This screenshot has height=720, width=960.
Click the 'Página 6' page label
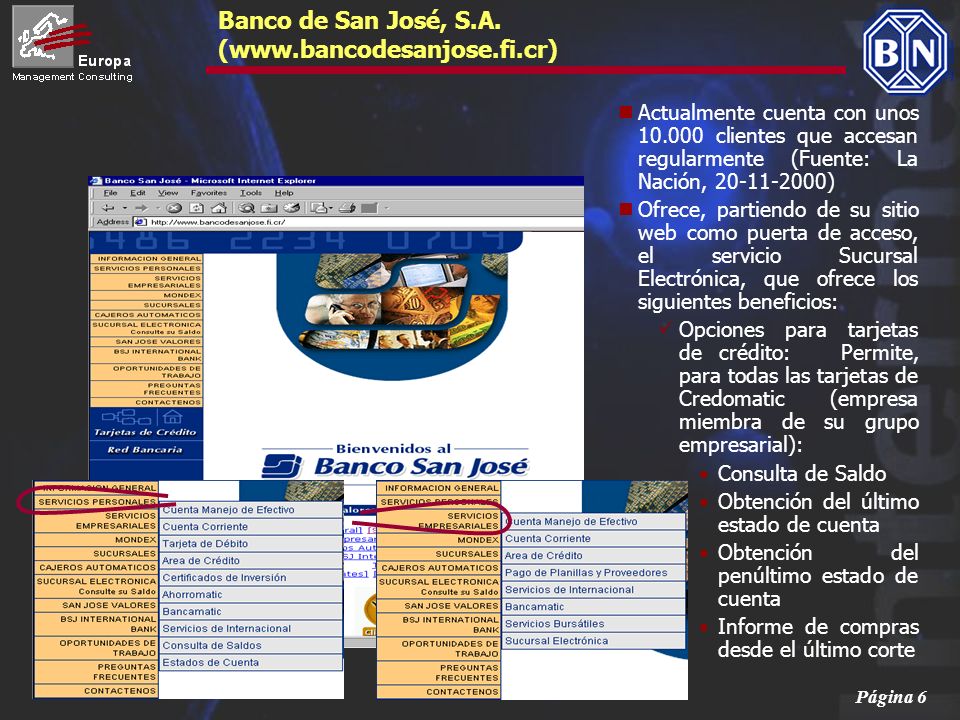click(891, 697)
